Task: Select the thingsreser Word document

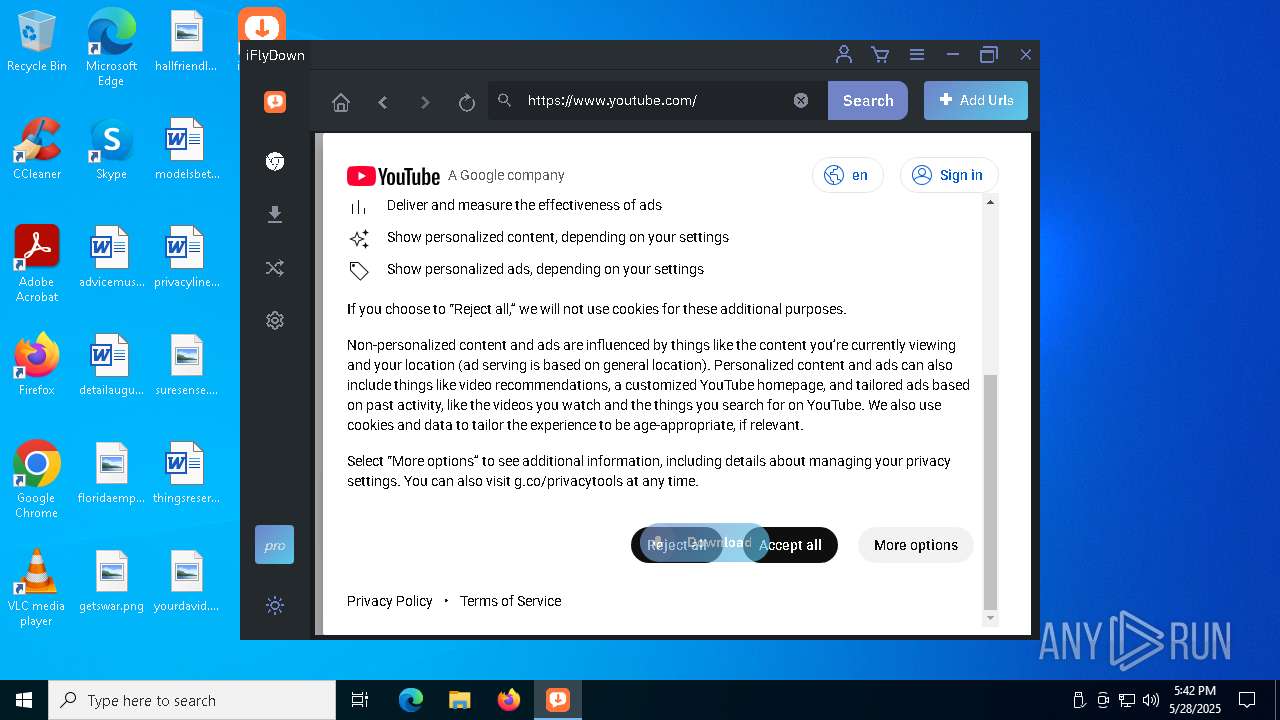Action: (x=186, y=473)
